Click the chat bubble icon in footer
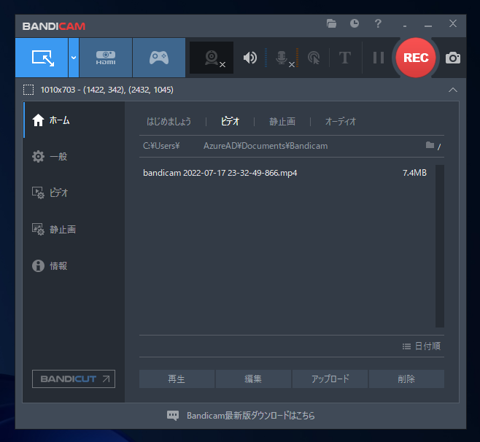Image resolution: width=480 pixels, height=442 pixels. 173,415
